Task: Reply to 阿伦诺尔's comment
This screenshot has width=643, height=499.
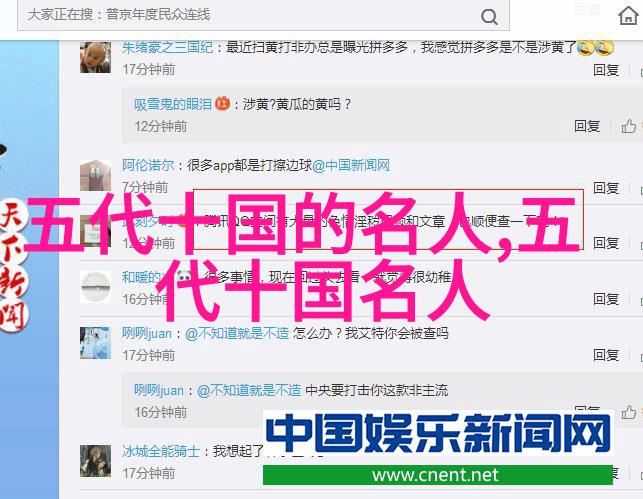Action: click(606, 188)
